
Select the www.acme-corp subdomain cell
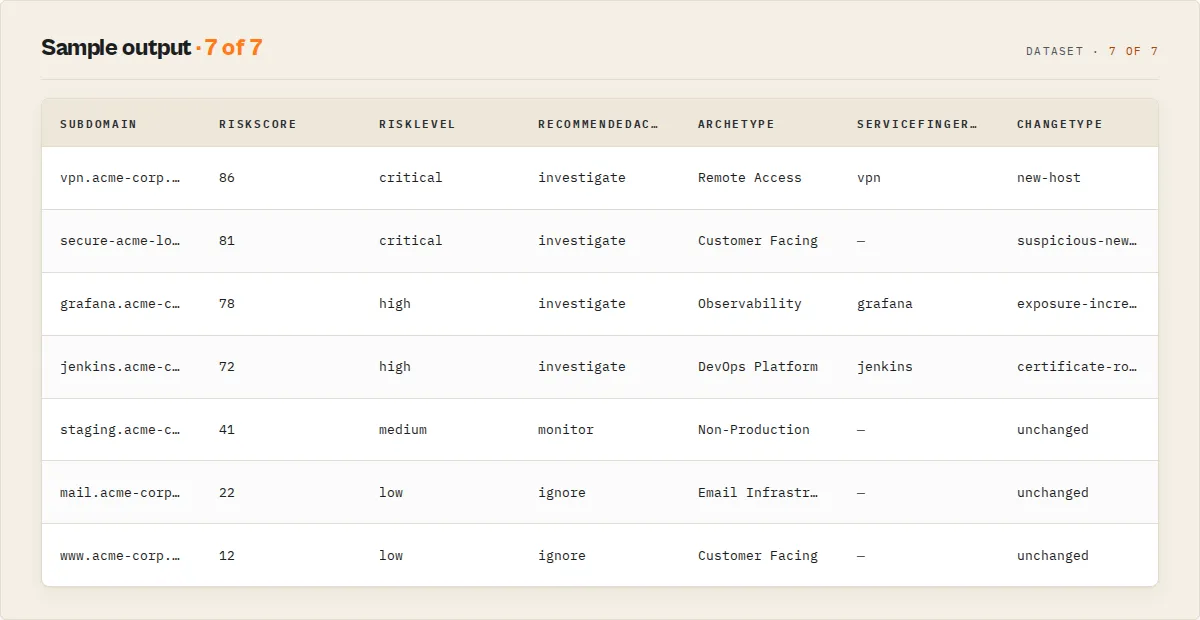(120, 556)
